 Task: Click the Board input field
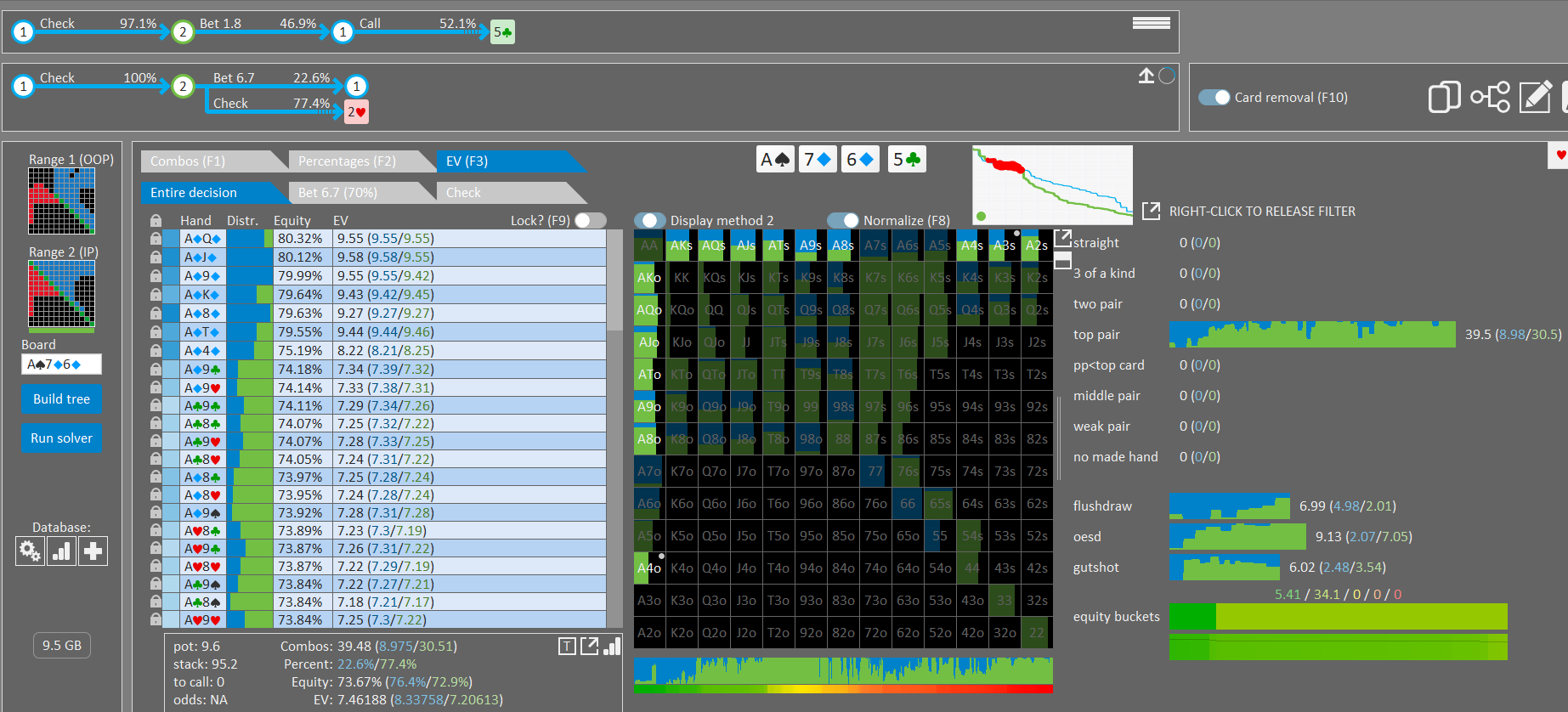pyautogui.click(x=61, y=364)
